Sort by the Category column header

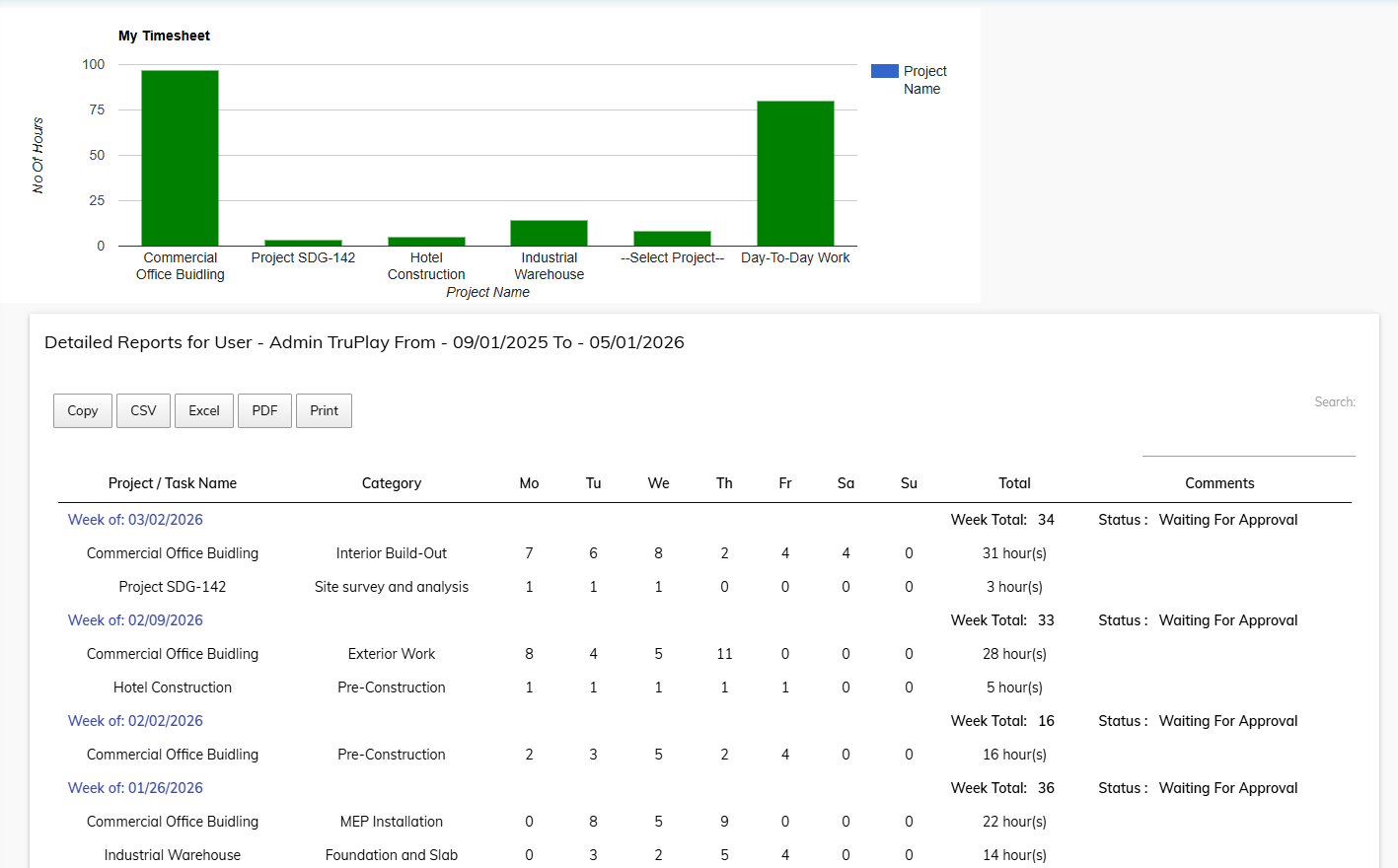click(391, 482)
